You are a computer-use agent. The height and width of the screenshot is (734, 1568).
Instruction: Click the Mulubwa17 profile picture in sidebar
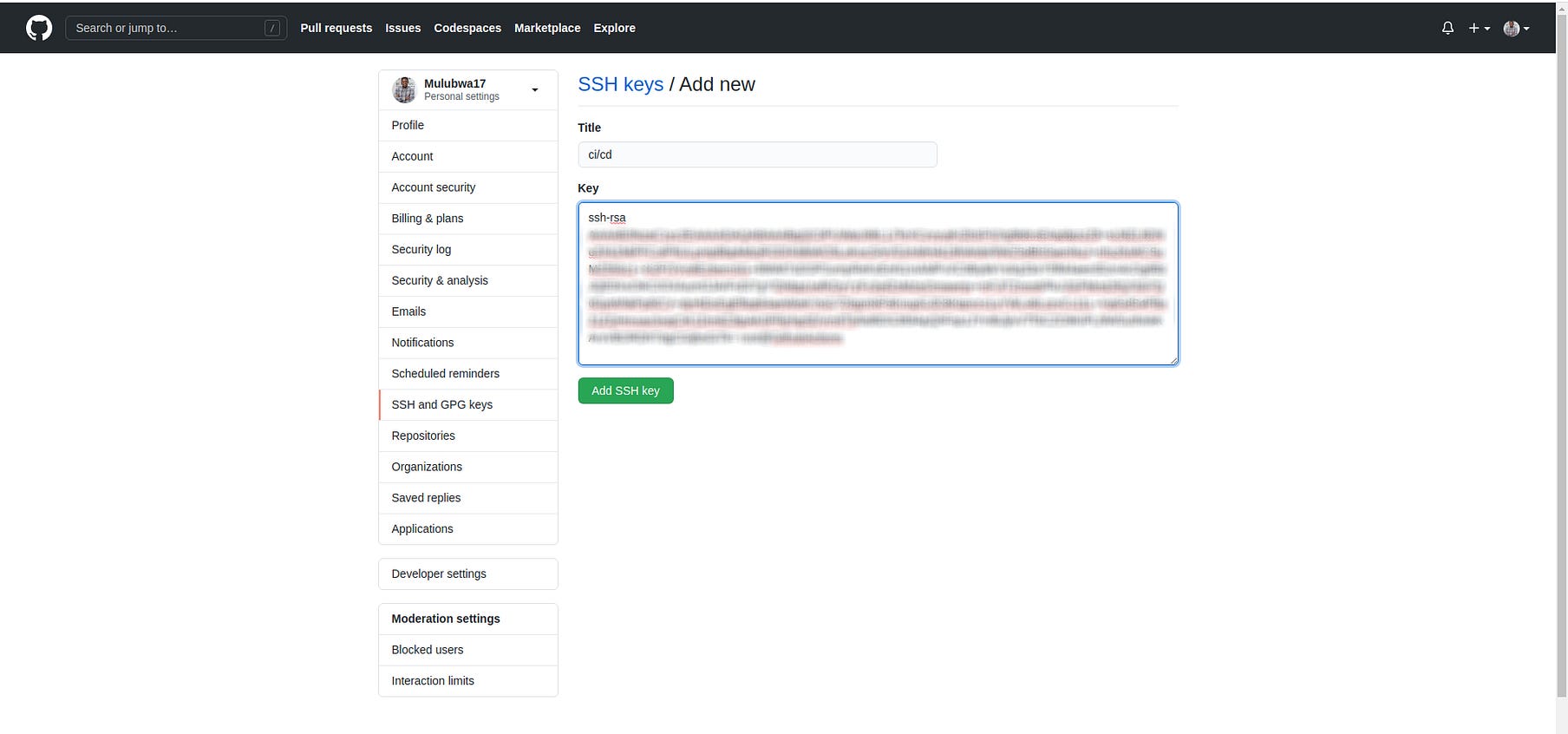[x=404, y=89]
